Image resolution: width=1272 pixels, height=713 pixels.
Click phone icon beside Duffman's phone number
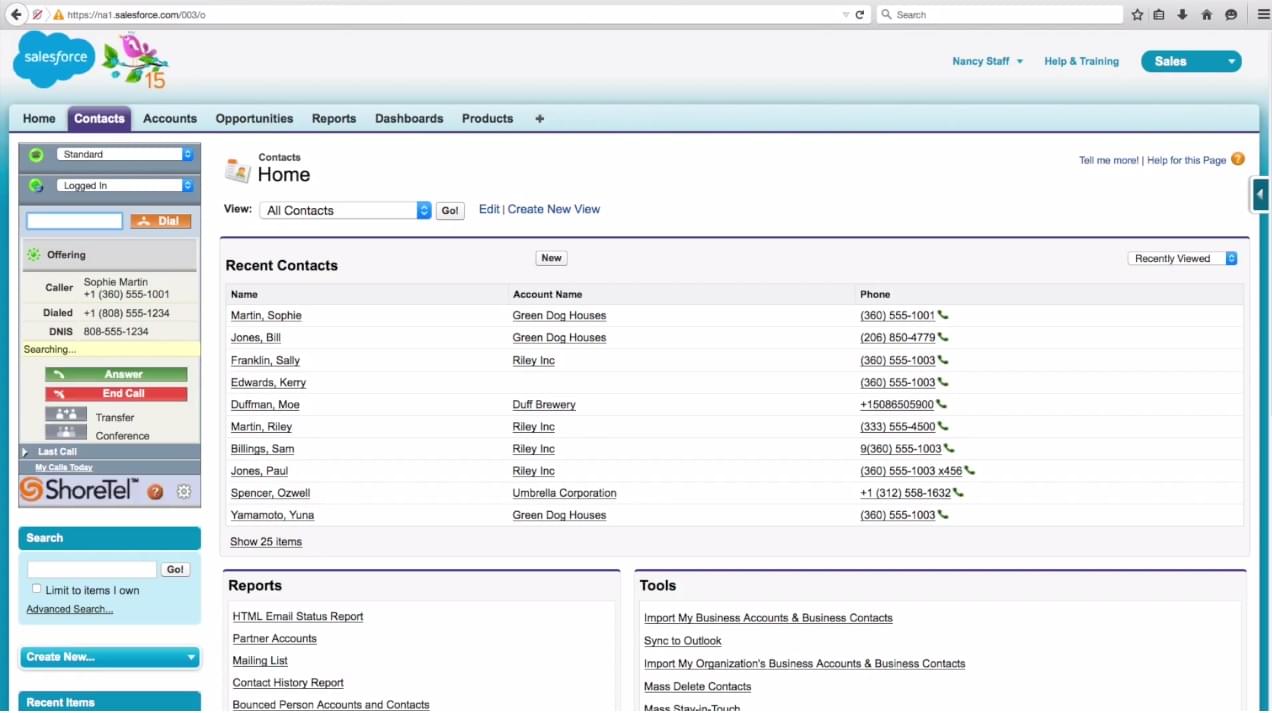click(x=941, y=405)
